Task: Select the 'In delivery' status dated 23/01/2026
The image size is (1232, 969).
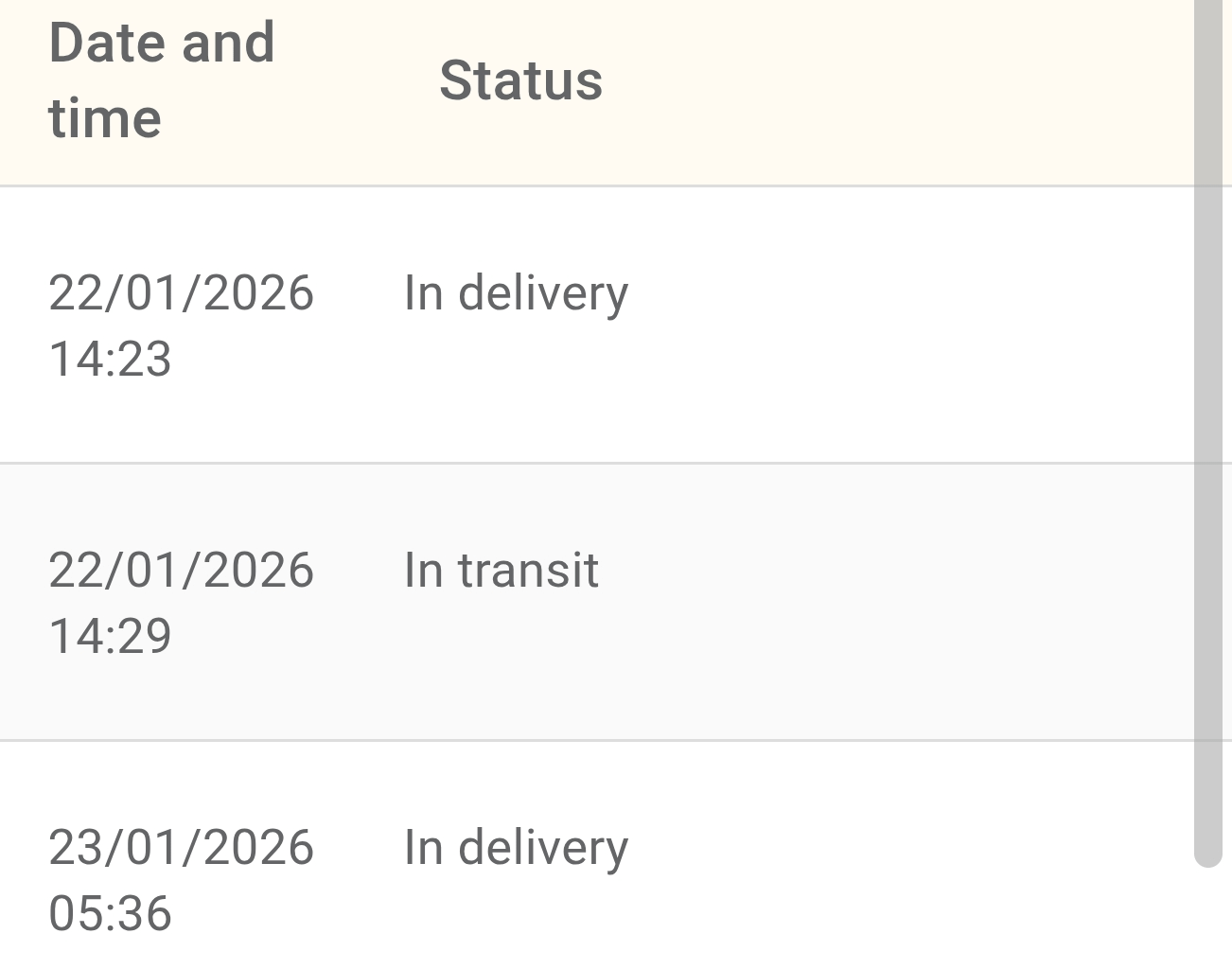Action: point(516,847)
